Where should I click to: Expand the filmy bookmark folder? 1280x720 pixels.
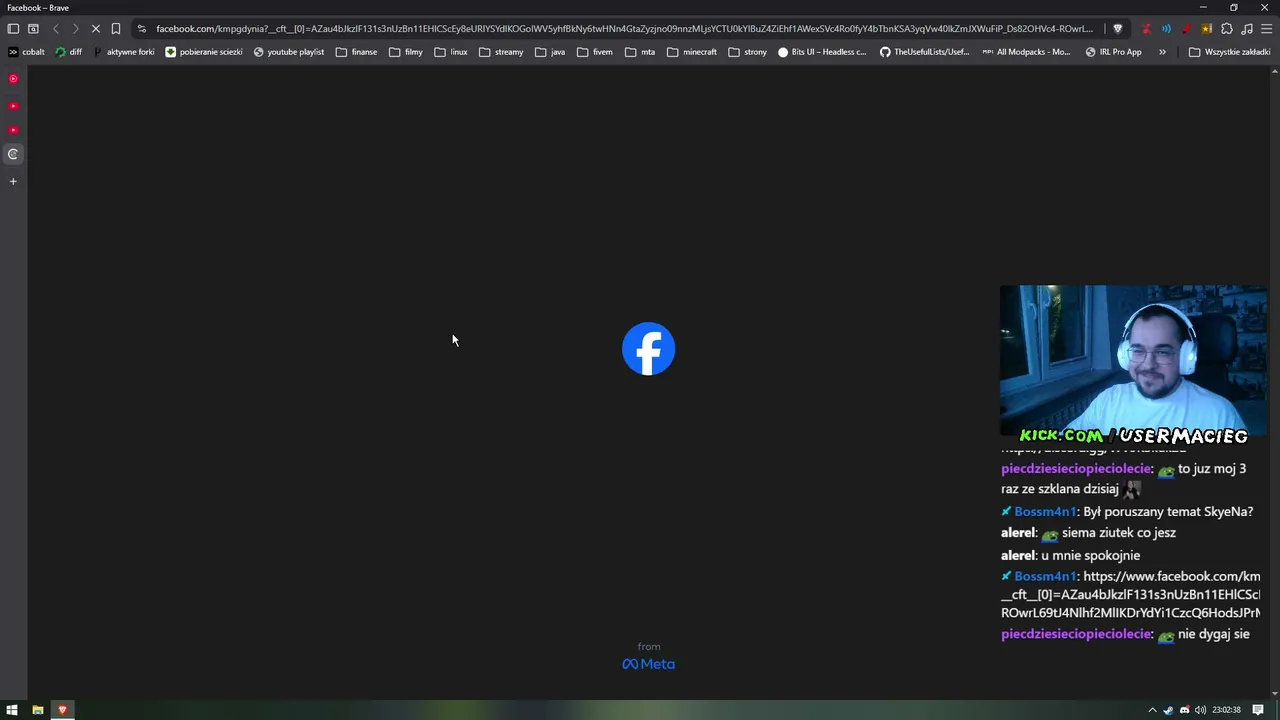point(406,52)
